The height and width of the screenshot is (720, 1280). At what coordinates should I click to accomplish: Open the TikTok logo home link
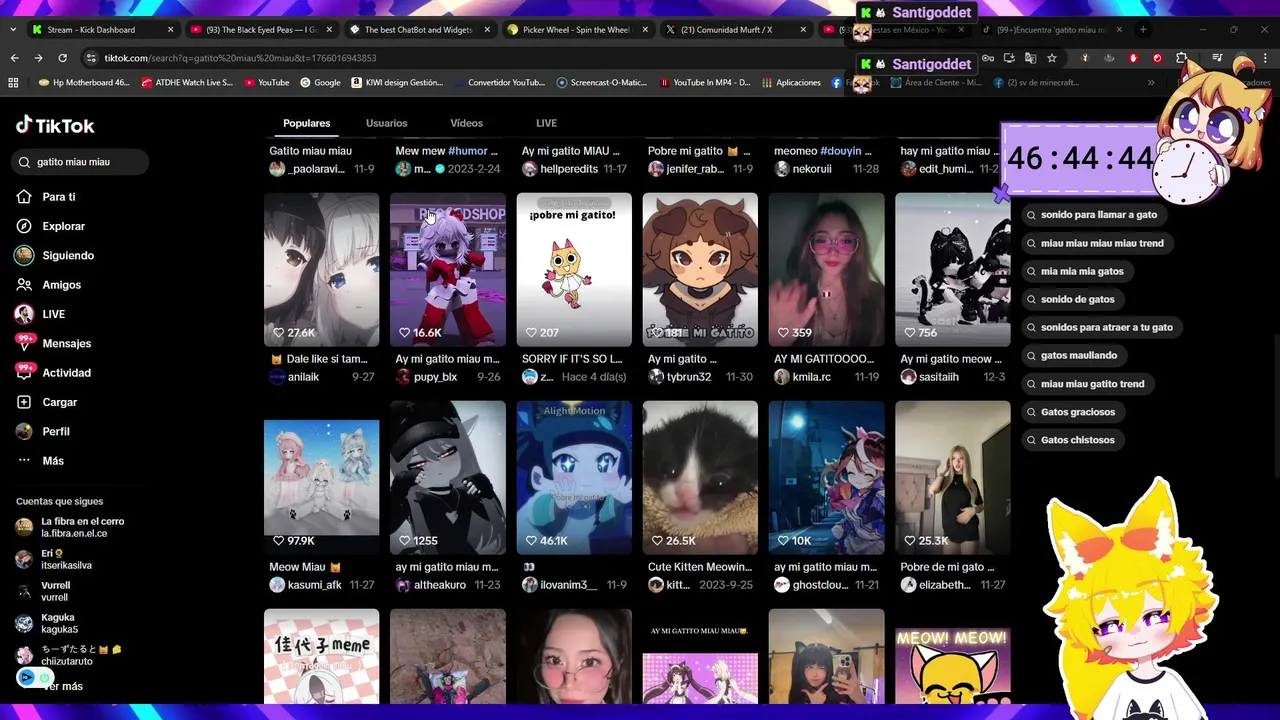click(x=55, y=125)
